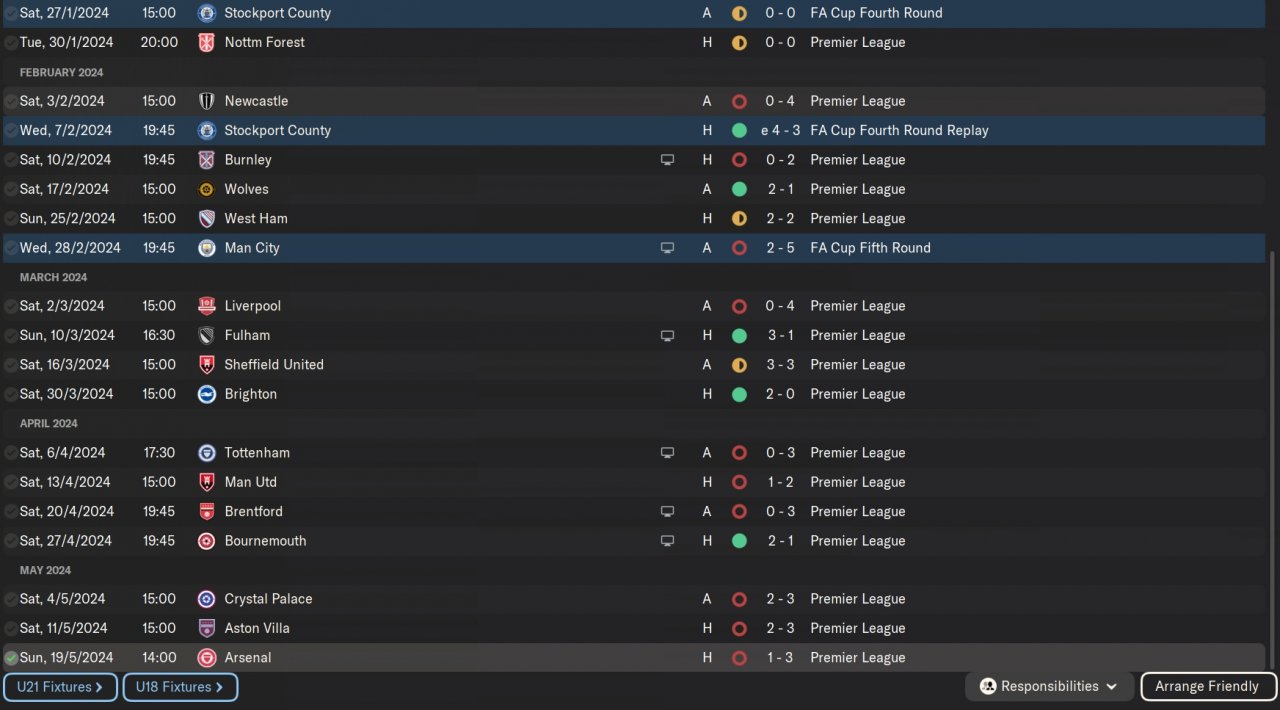Click the Premier League link for West Ham match
This screenshot has height=710, width=1280.
tap(857, 218)
